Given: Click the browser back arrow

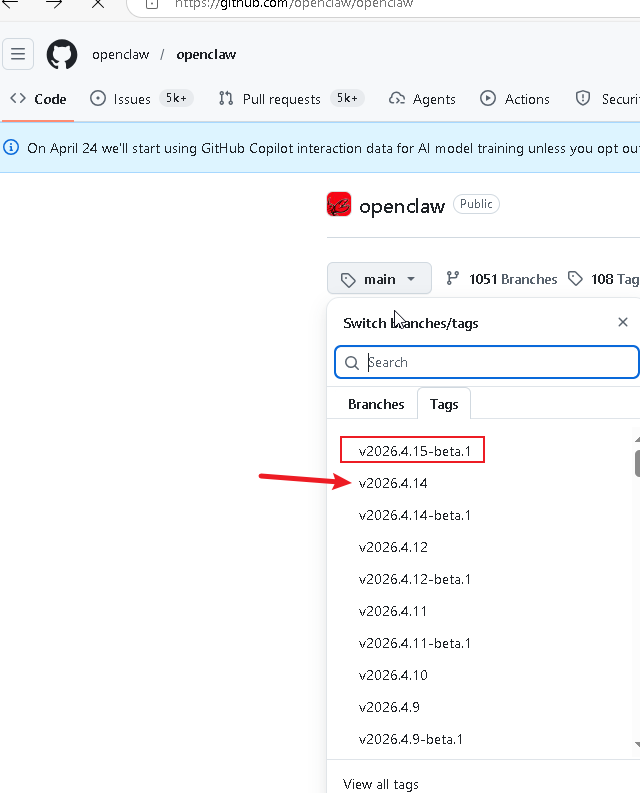Looking at the screenshot, I should click(x=10, y=4).
